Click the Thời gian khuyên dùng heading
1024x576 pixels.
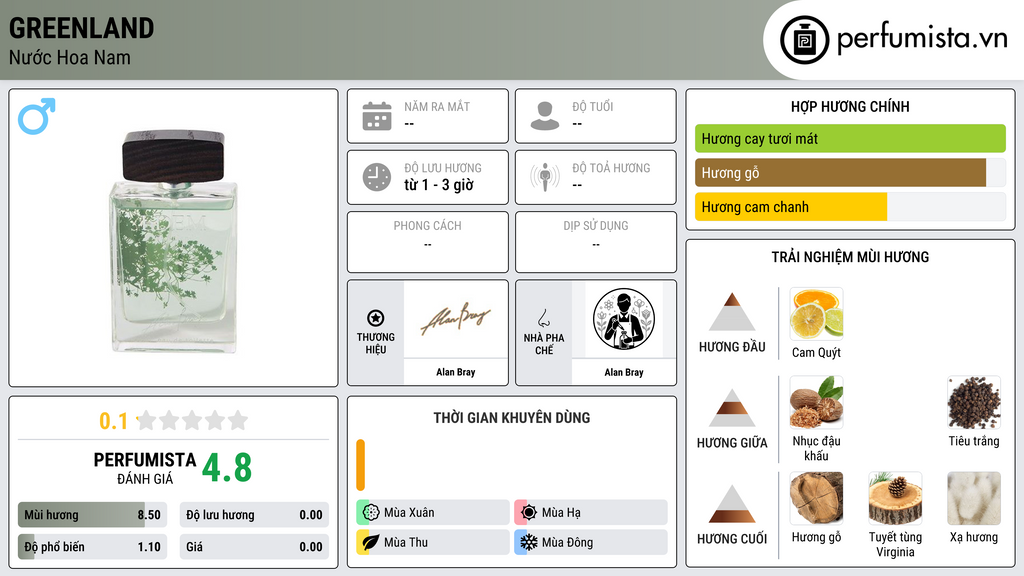click(x=512, y=418)
